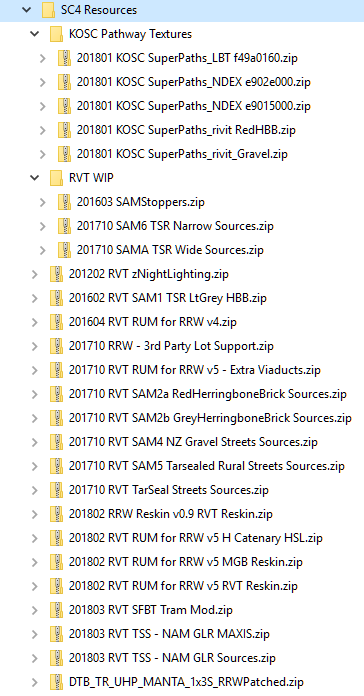
Task: Select 201802 RVT RUM for RRW v5 RVT Reskin.zip
Action: pos(183,586)
